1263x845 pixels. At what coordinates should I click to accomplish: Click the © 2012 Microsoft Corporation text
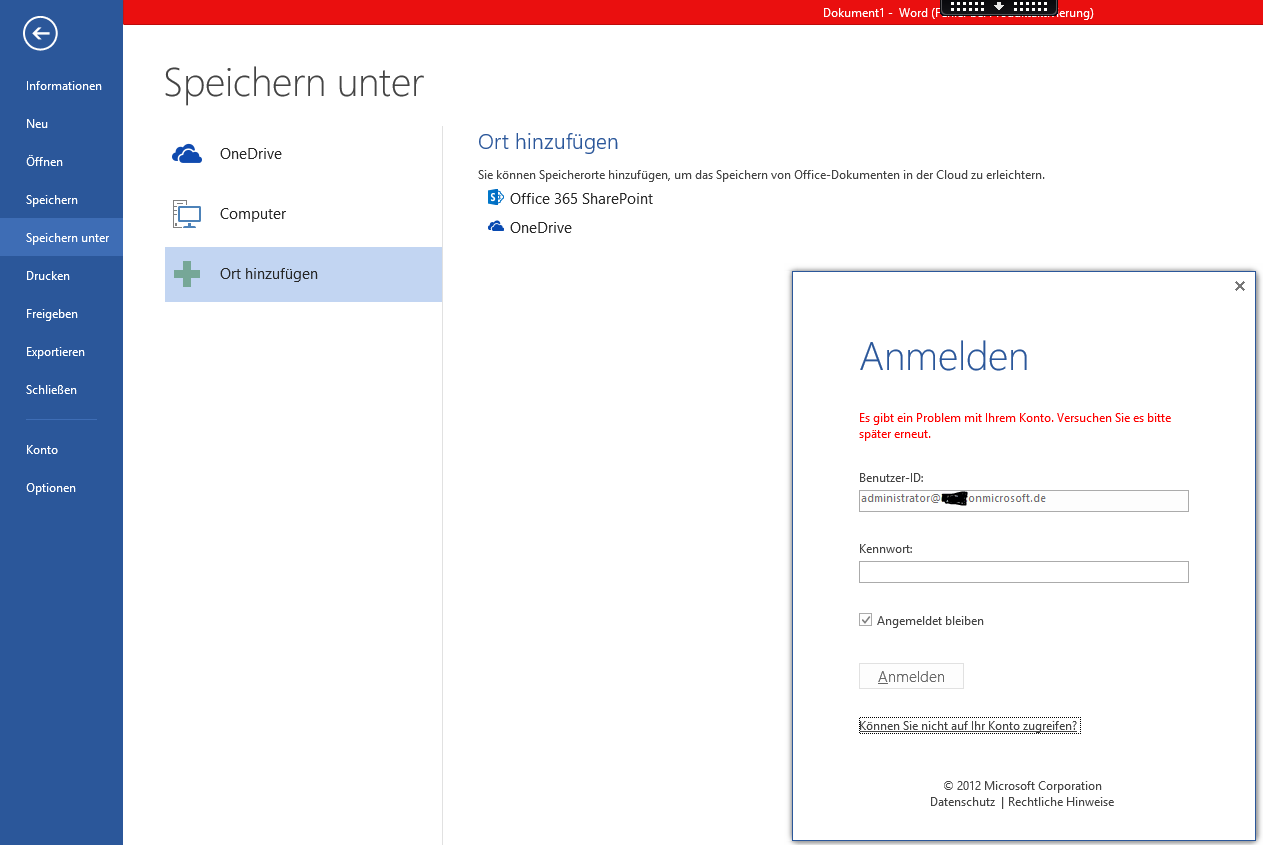1022,786
